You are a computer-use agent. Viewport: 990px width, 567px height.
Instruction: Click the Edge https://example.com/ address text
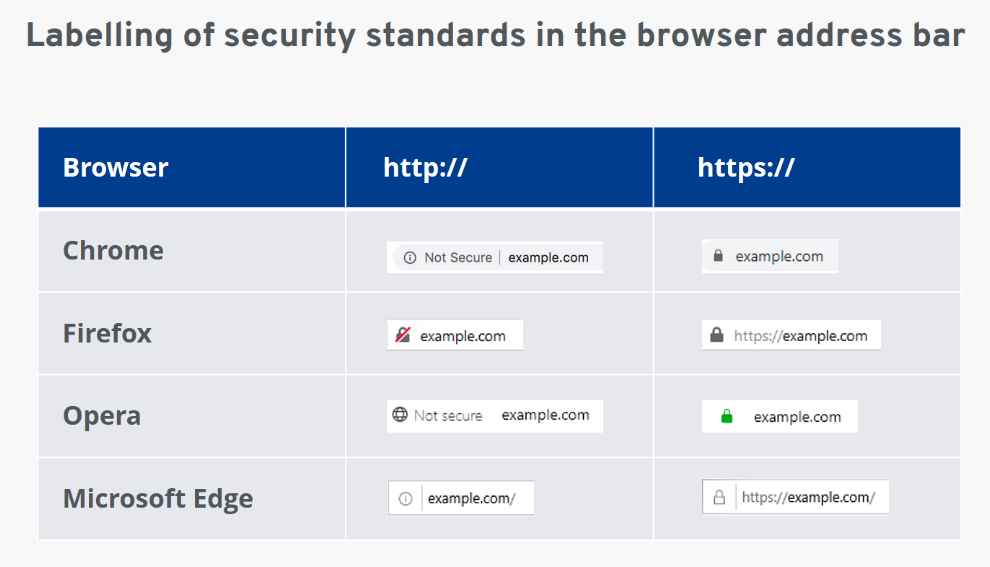click(x=808, y=497)
